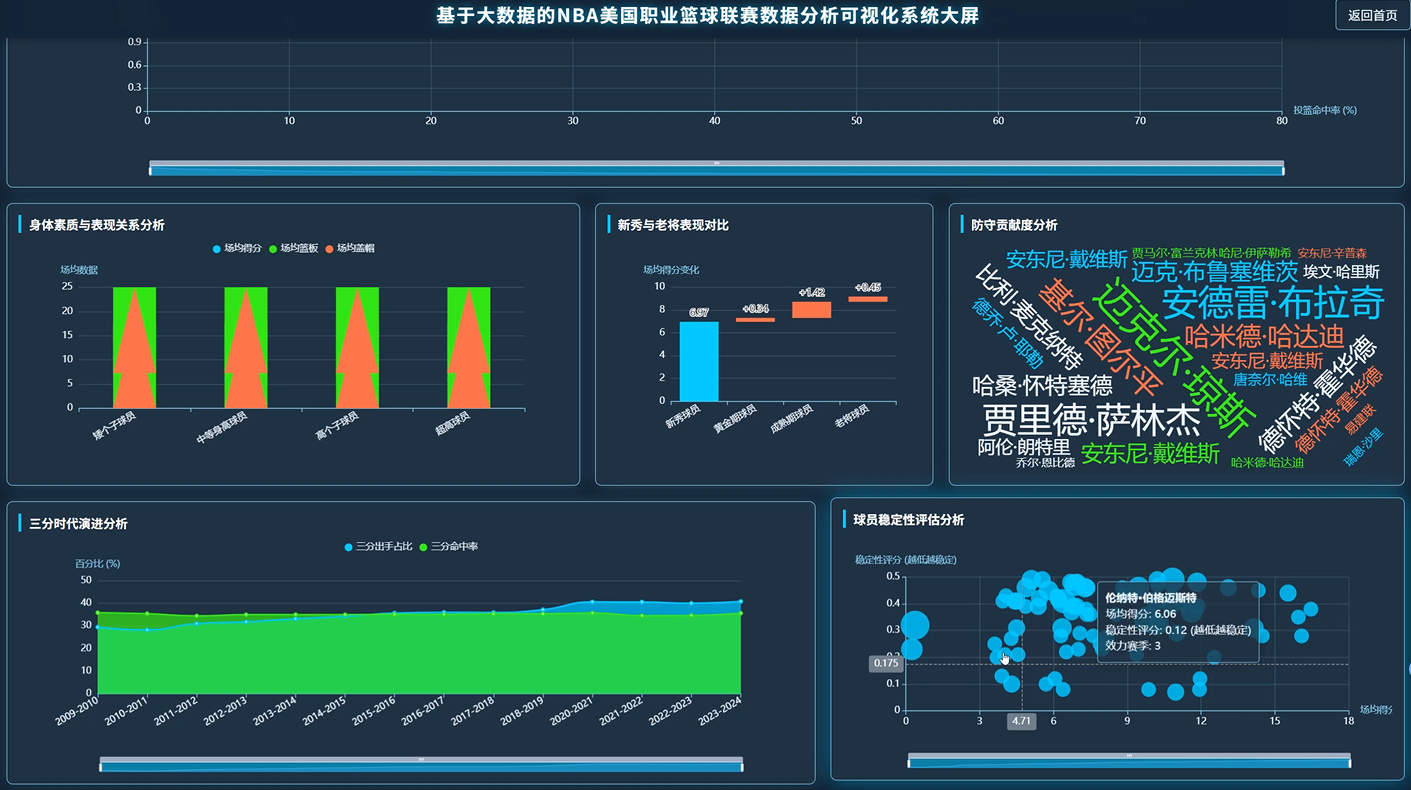Select the slanted 比利·麦克纳特 word
Image resolution: width=1411 pixels, height=790 pixels.
(x=1030, y=316)
